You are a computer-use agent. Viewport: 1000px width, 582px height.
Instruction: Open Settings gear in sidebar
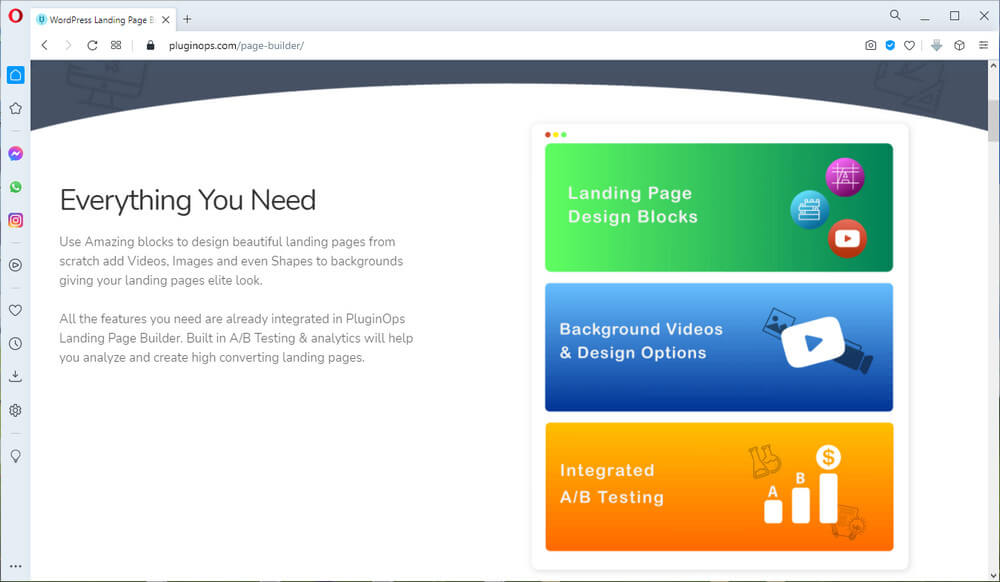[15, 411]
